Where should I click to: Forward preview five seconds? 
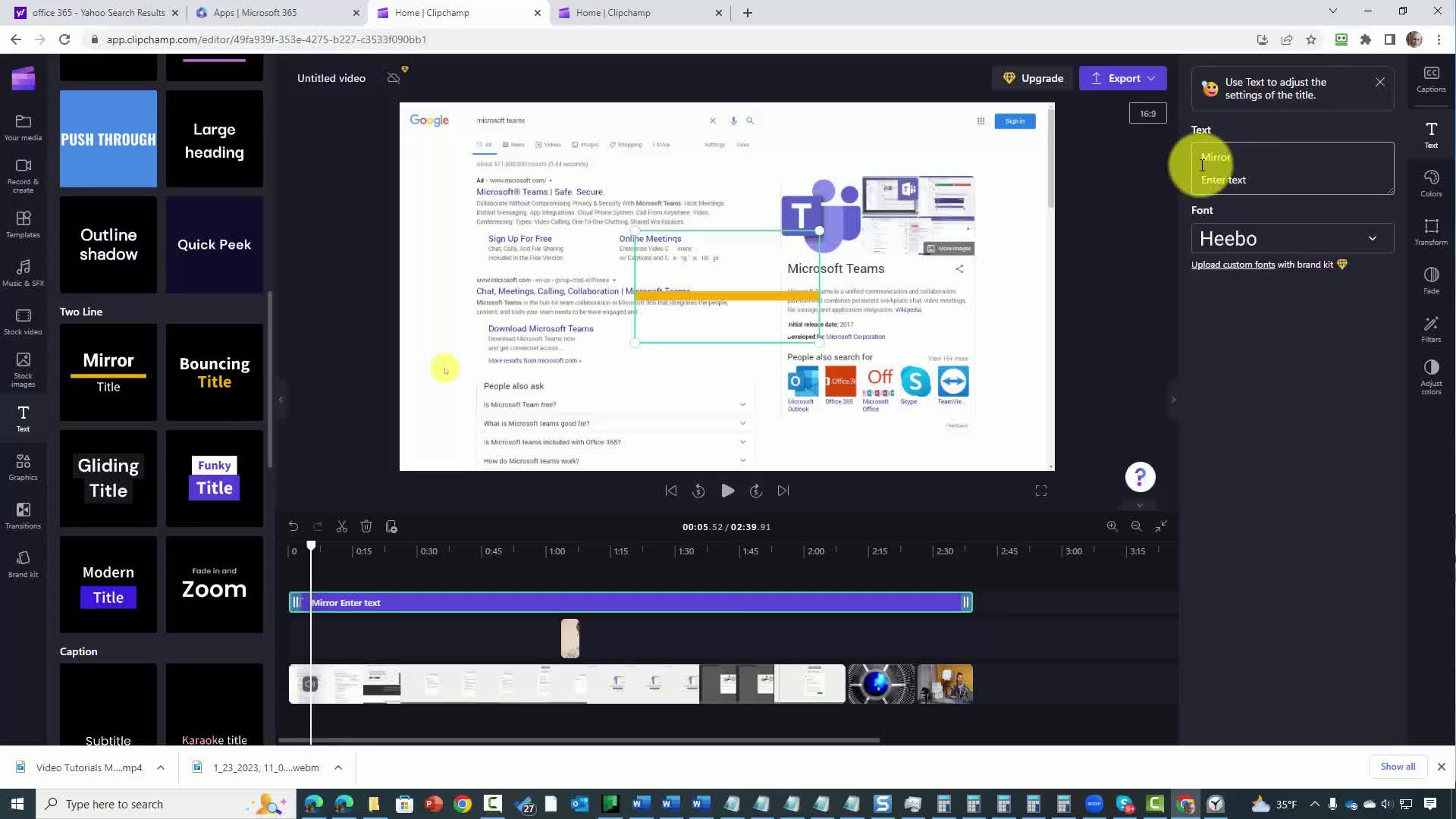[x=756, y=491]
